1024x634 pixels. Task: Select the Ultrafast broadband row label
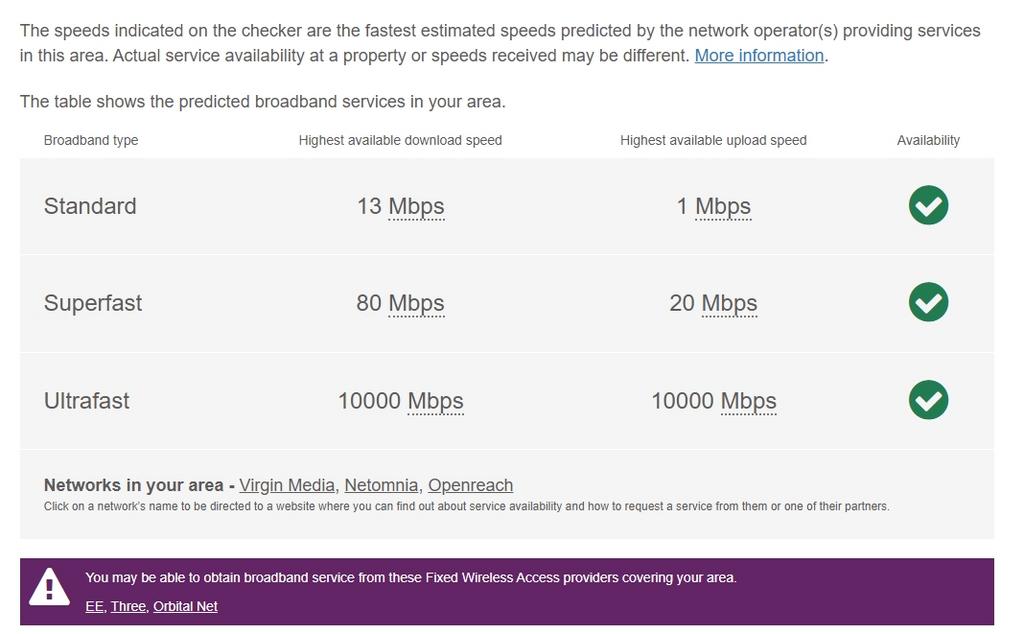pos(86,399)
